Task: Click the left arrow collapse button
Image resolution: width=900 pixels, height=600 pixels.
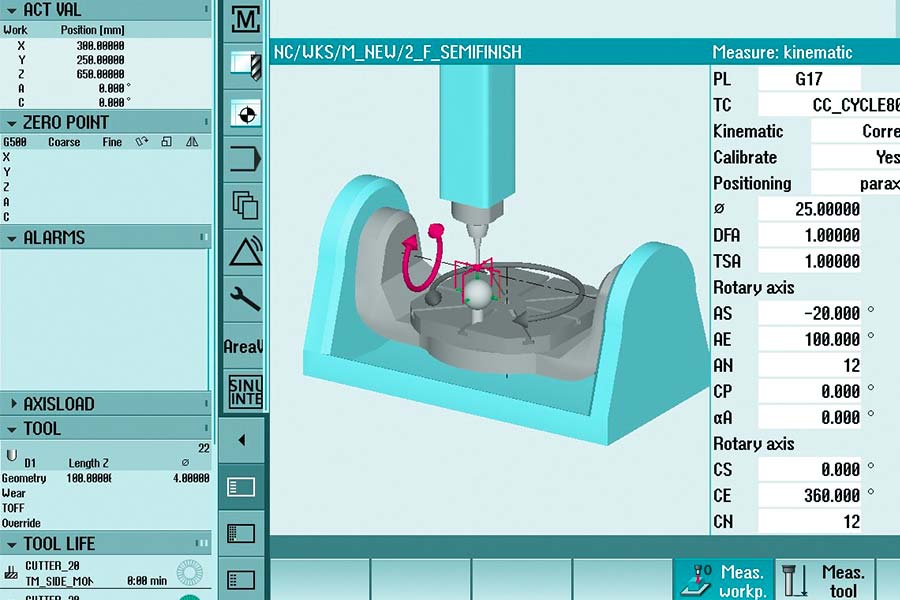Action: 242,440
